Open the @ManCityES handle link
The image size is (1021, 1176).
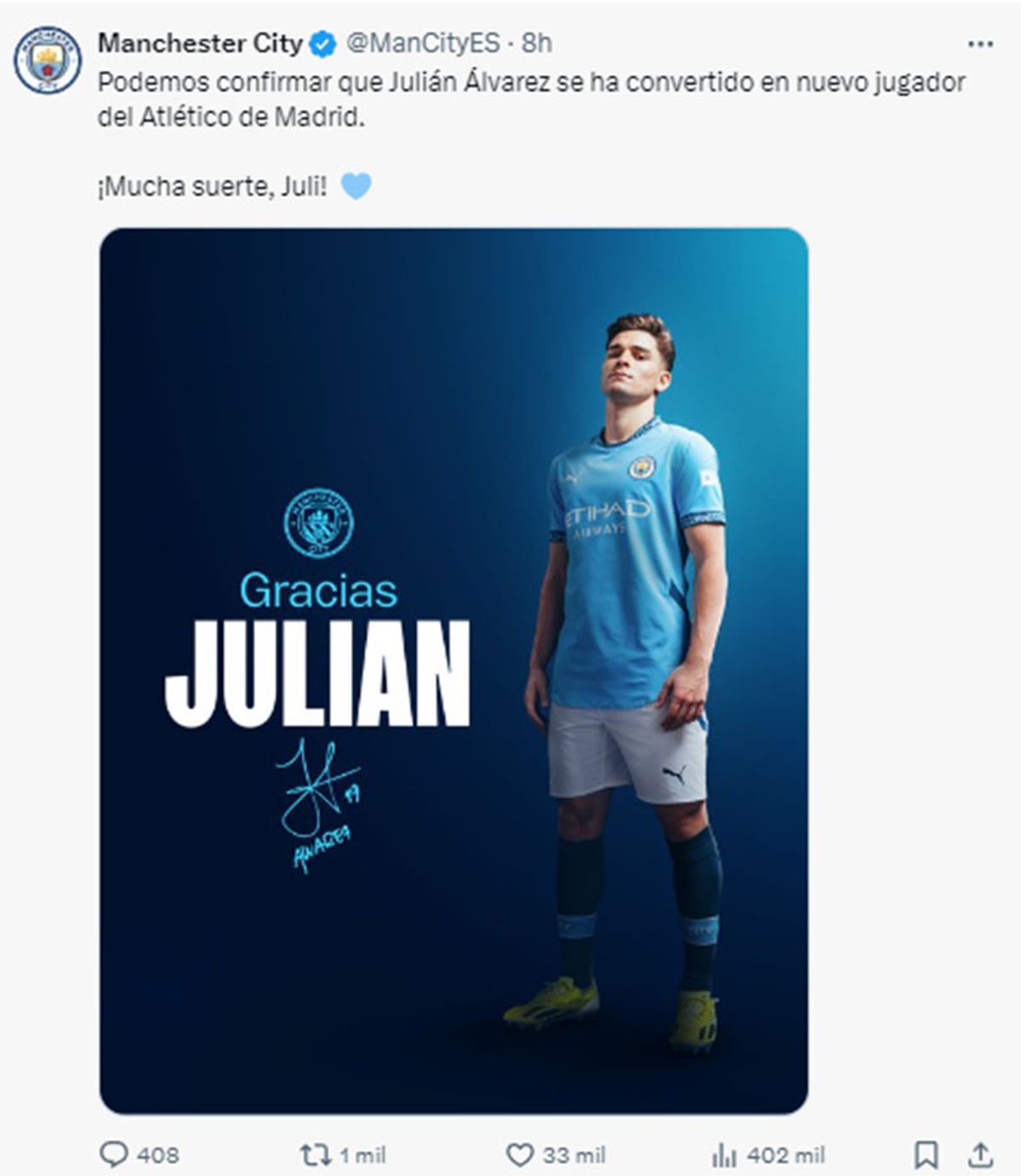[423, 43]
